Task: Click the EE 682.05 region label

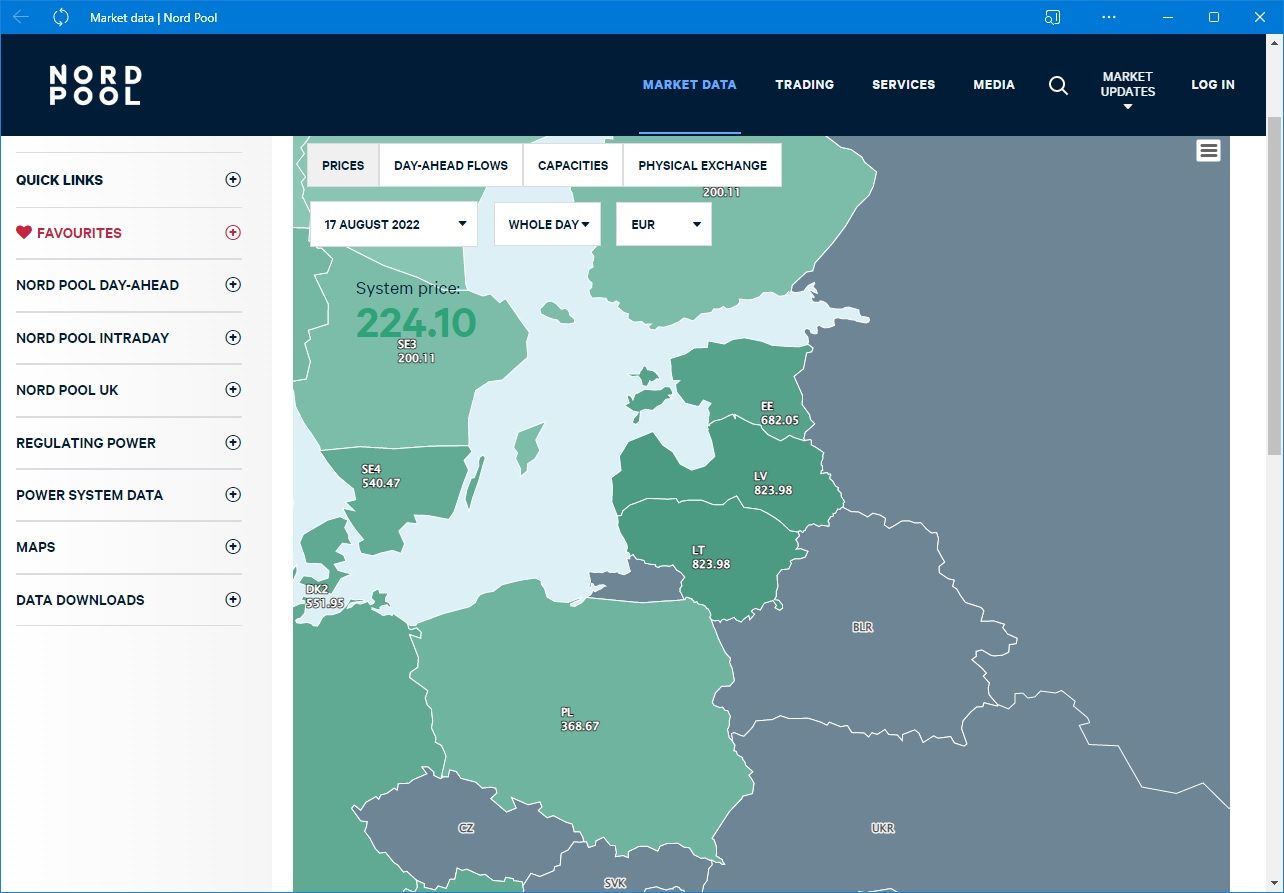Action: tap(779, 414)
